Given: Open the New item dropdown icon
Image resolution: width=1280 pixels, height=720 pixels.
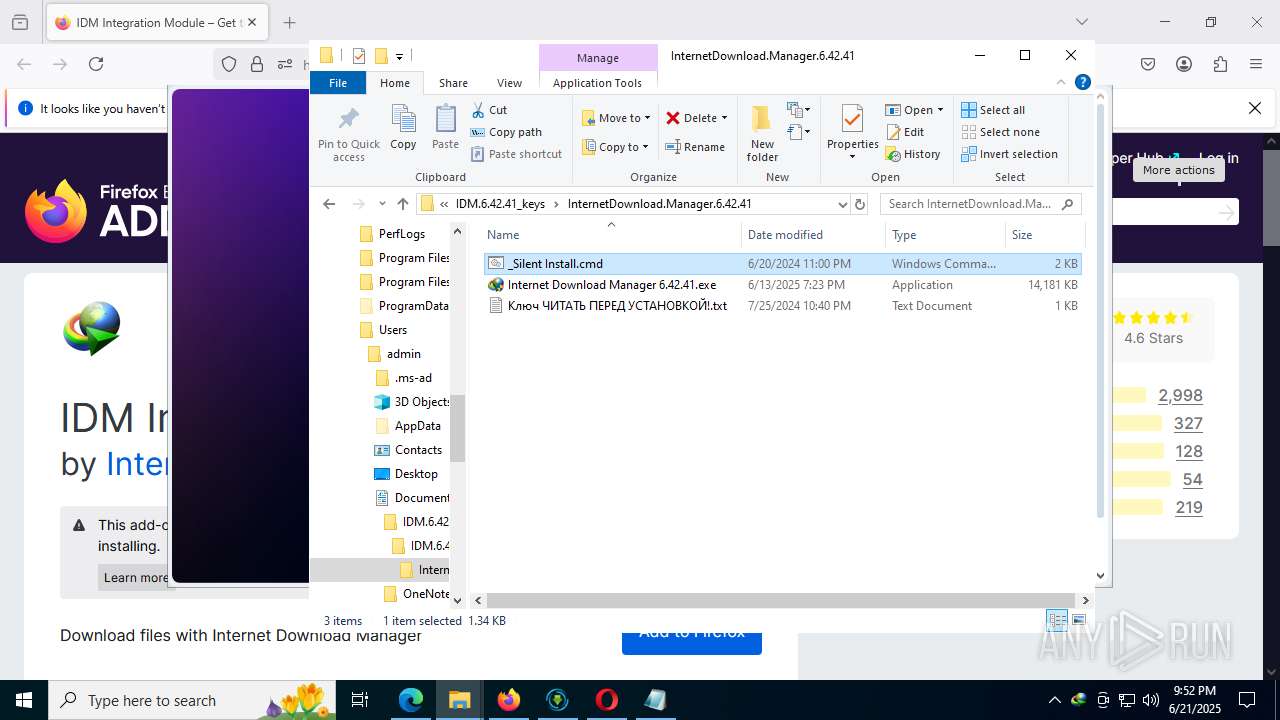Looking at the screenshot, I should (x=798, y=110).
